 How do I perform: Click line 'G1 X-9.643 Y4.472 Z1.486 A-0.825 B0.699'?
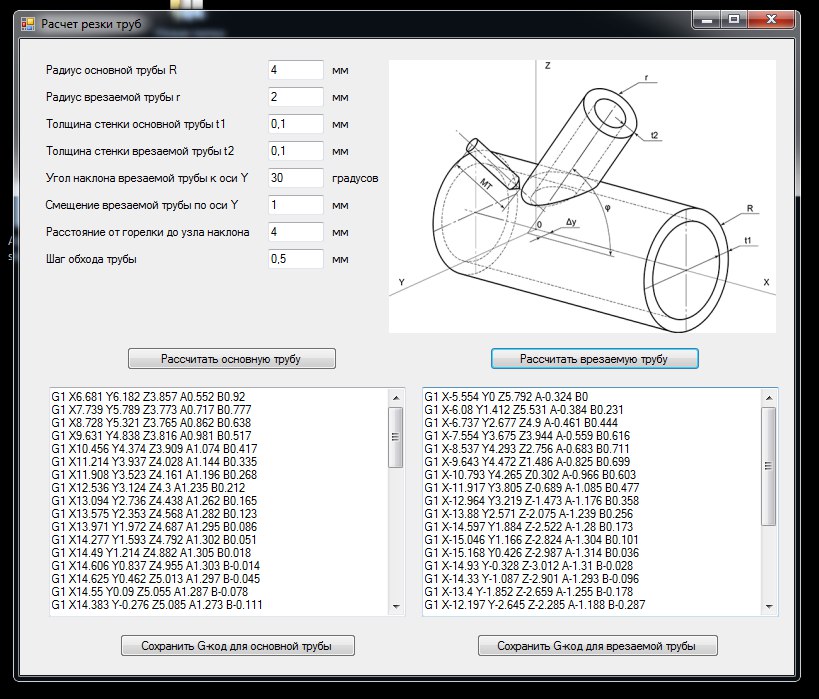pyautogui.click(x=527, y=462)
